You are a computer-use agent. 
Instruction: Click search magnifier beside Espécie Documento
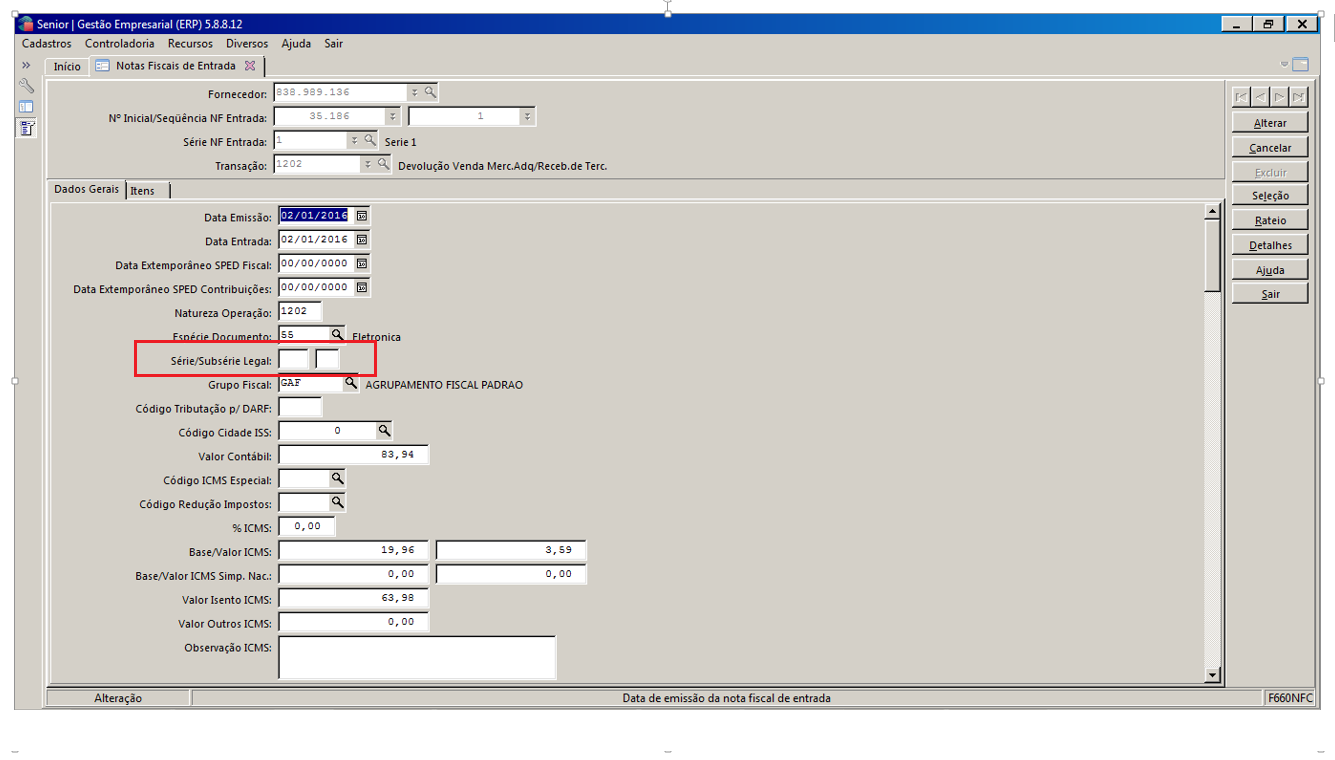click(338, 335)
